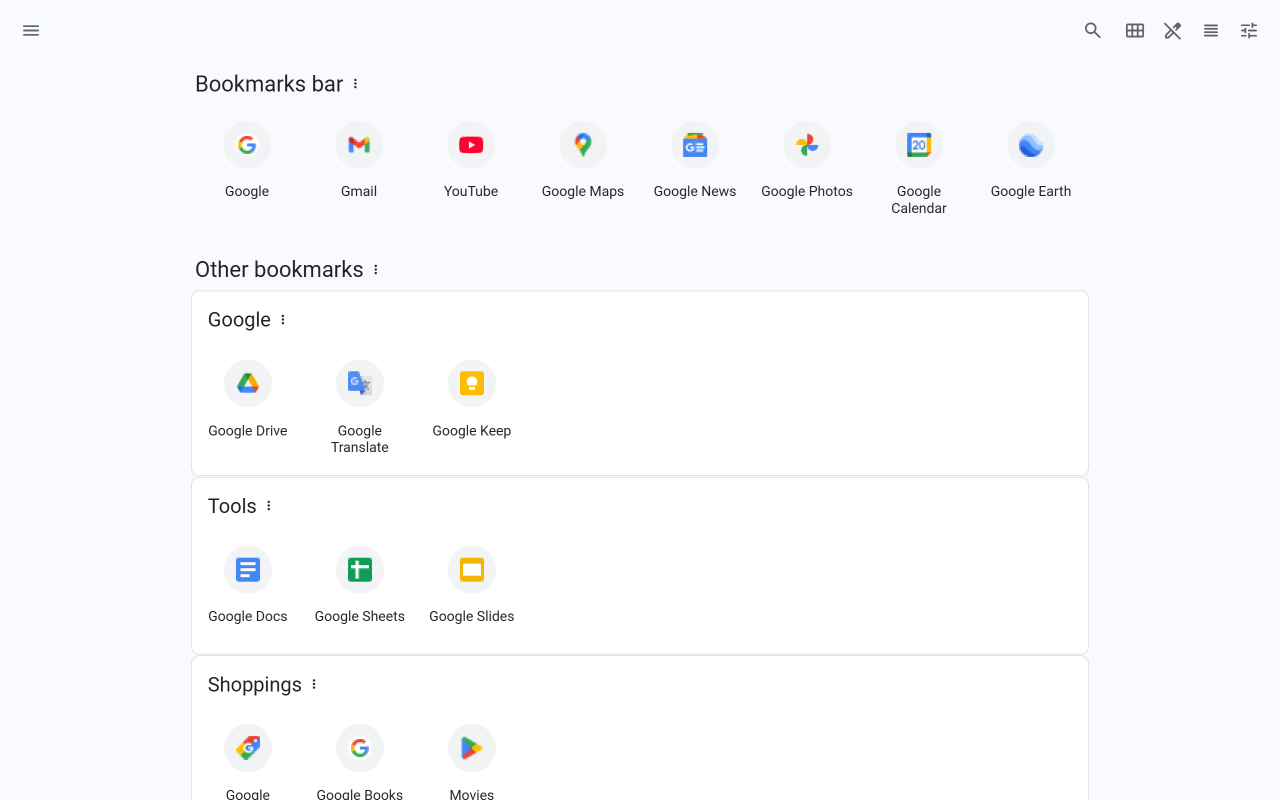This screenshot has width=1280, height=800.
Task: Toggle edit lock on bookmarks
Action: pyautogui.click(x=1172, y=30)
